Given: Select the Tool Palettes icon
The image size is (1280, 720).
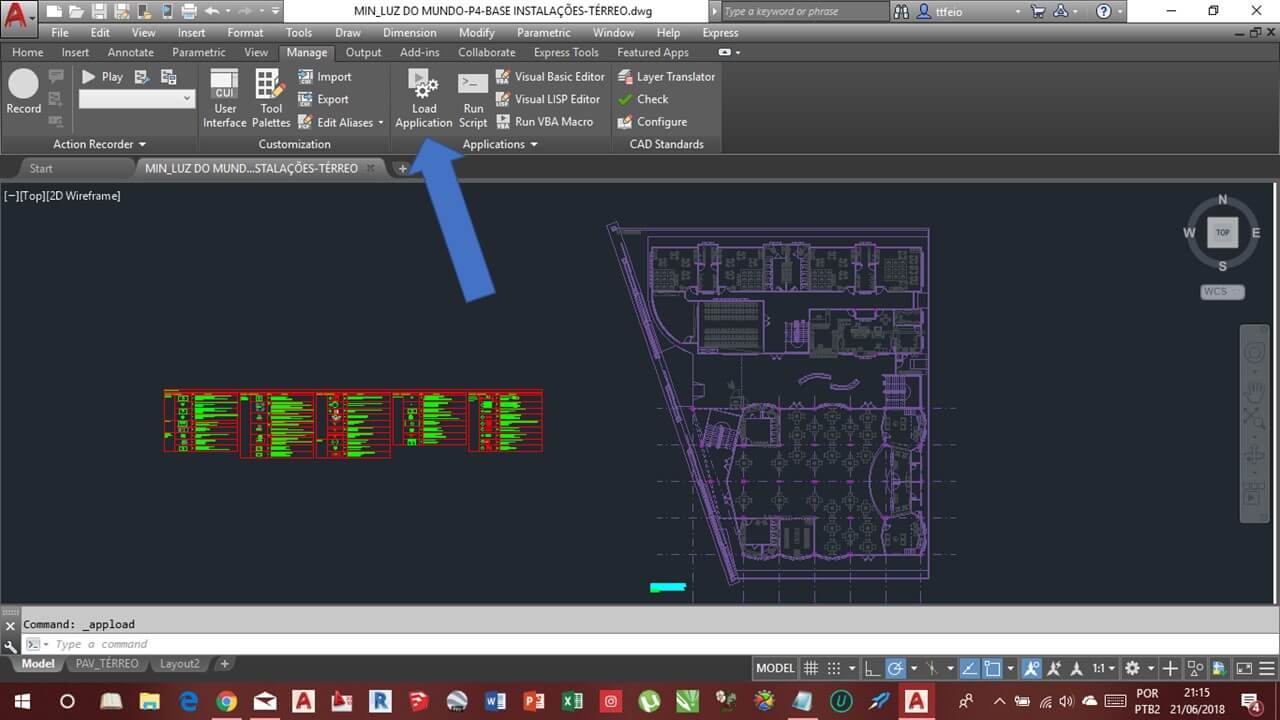Looking at the screenshot, I should coord(270,97).
